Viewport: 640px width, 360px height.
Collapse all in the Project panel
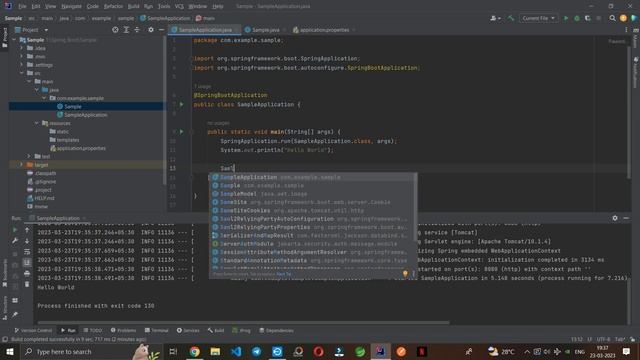(x=137, y=30)
